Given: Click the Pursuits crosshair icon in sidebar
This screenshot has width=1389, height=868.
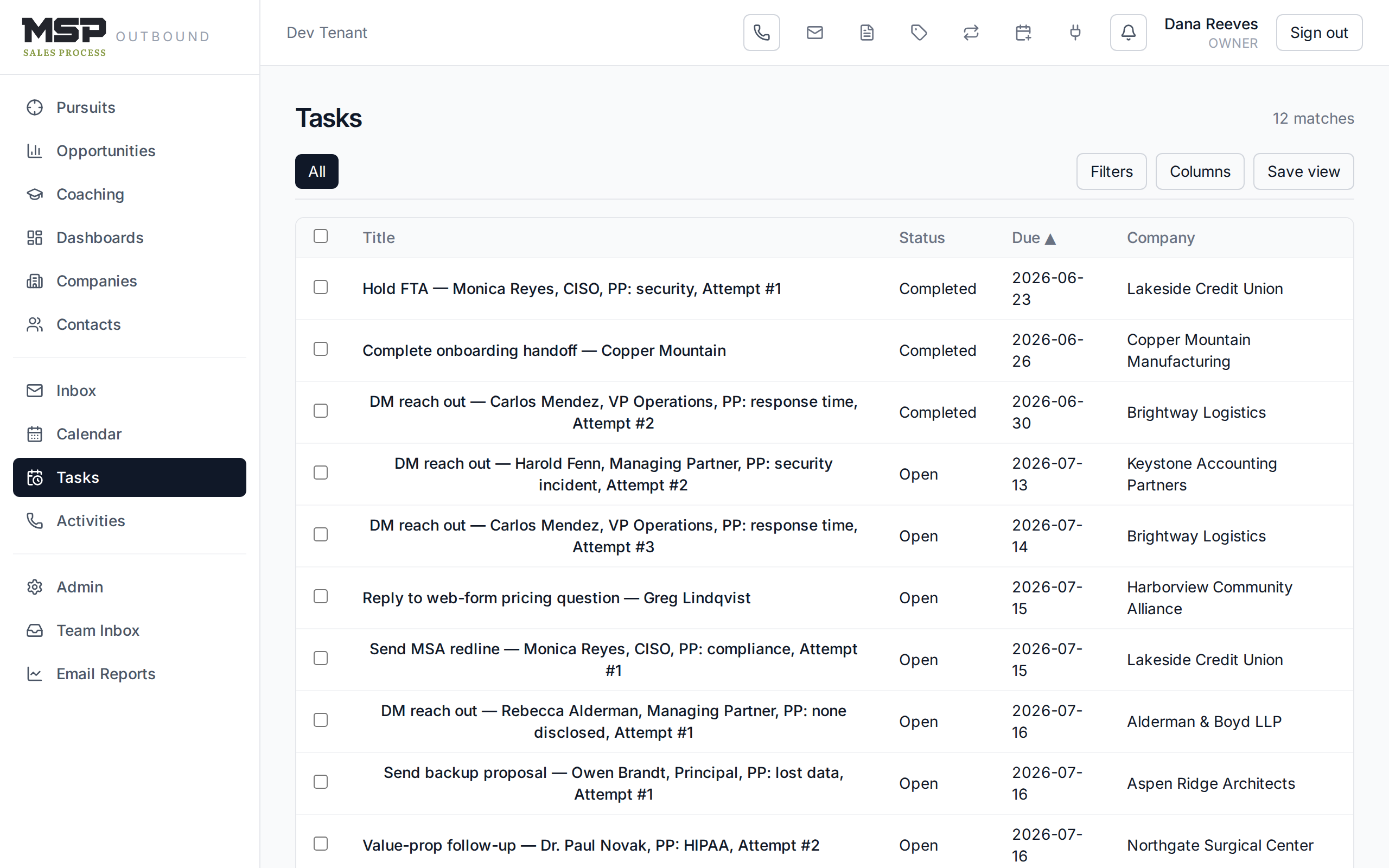Looking at the screenshot, I should (35, 107).
